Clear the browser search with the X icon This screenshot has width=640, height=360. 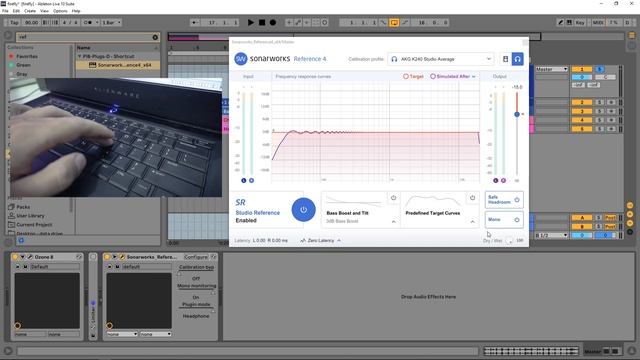155,37
